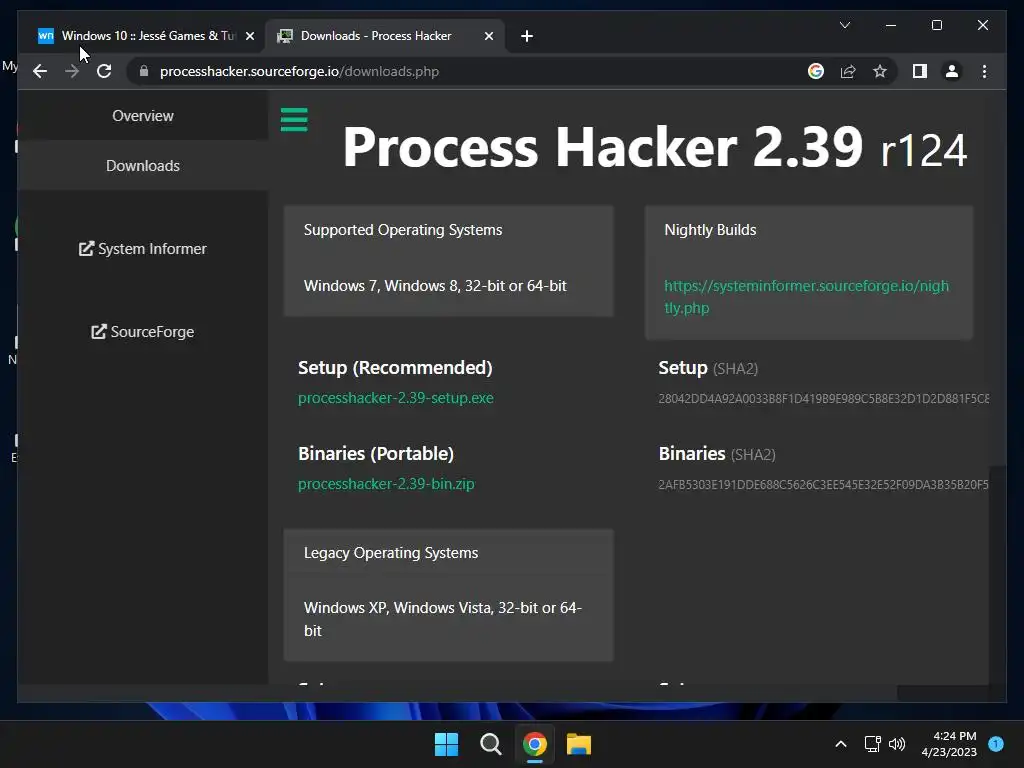1024x768 pixels.
Task: Click the Binaries SHA2 hash text
Action: click(824, 485)
